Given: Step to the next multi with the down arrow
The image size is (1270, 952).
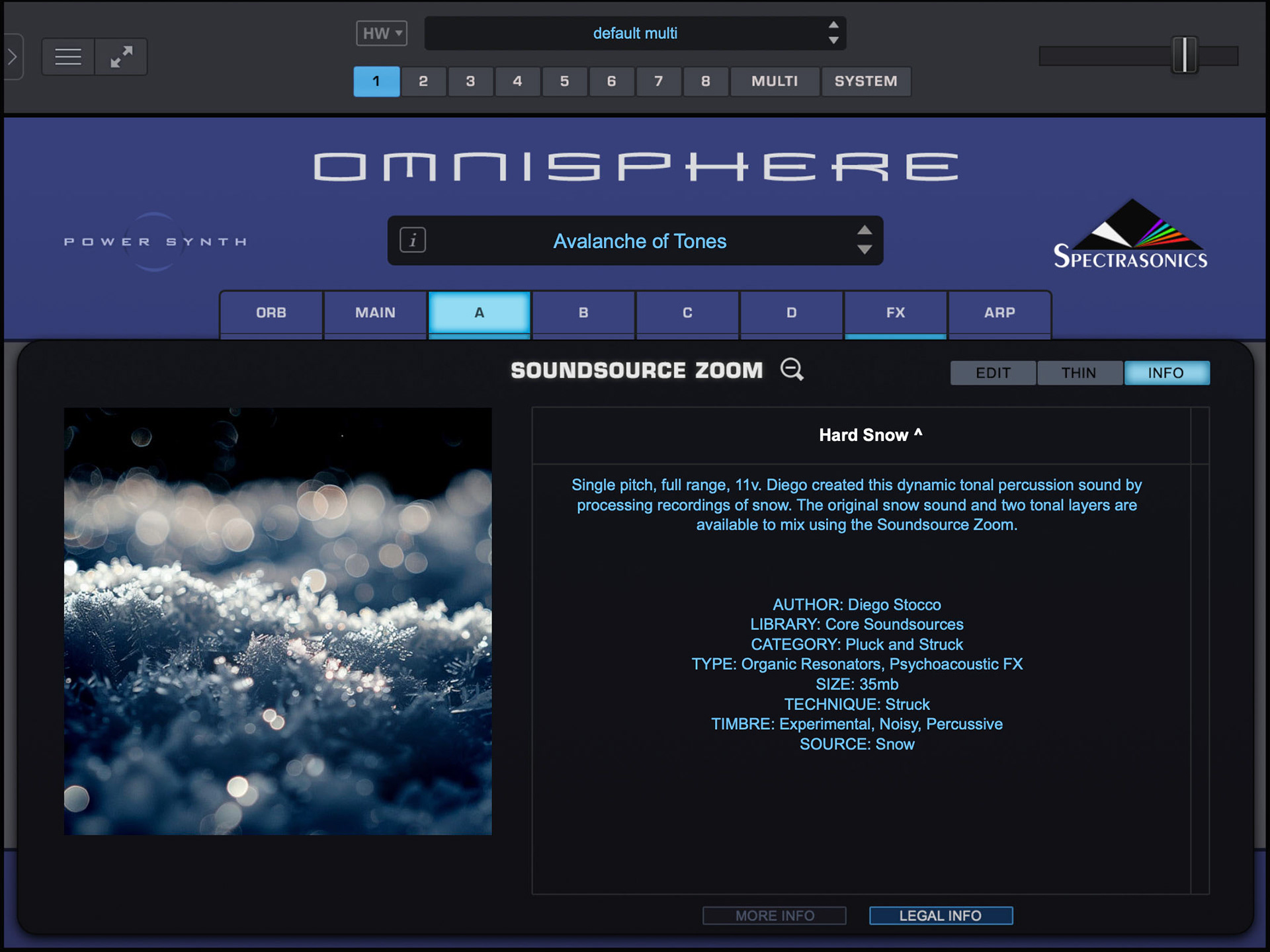Looking at the screenshot, I should coord(833,41).
